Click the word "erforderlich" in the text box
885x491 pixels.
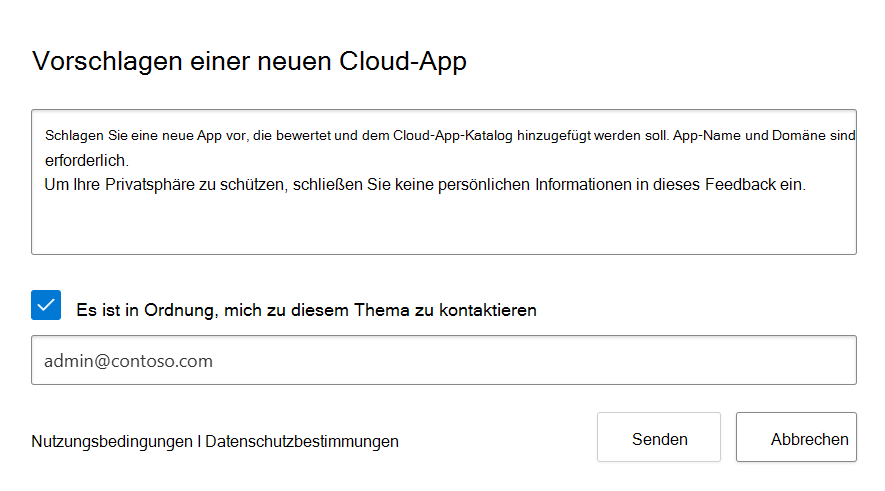point(87,160)
